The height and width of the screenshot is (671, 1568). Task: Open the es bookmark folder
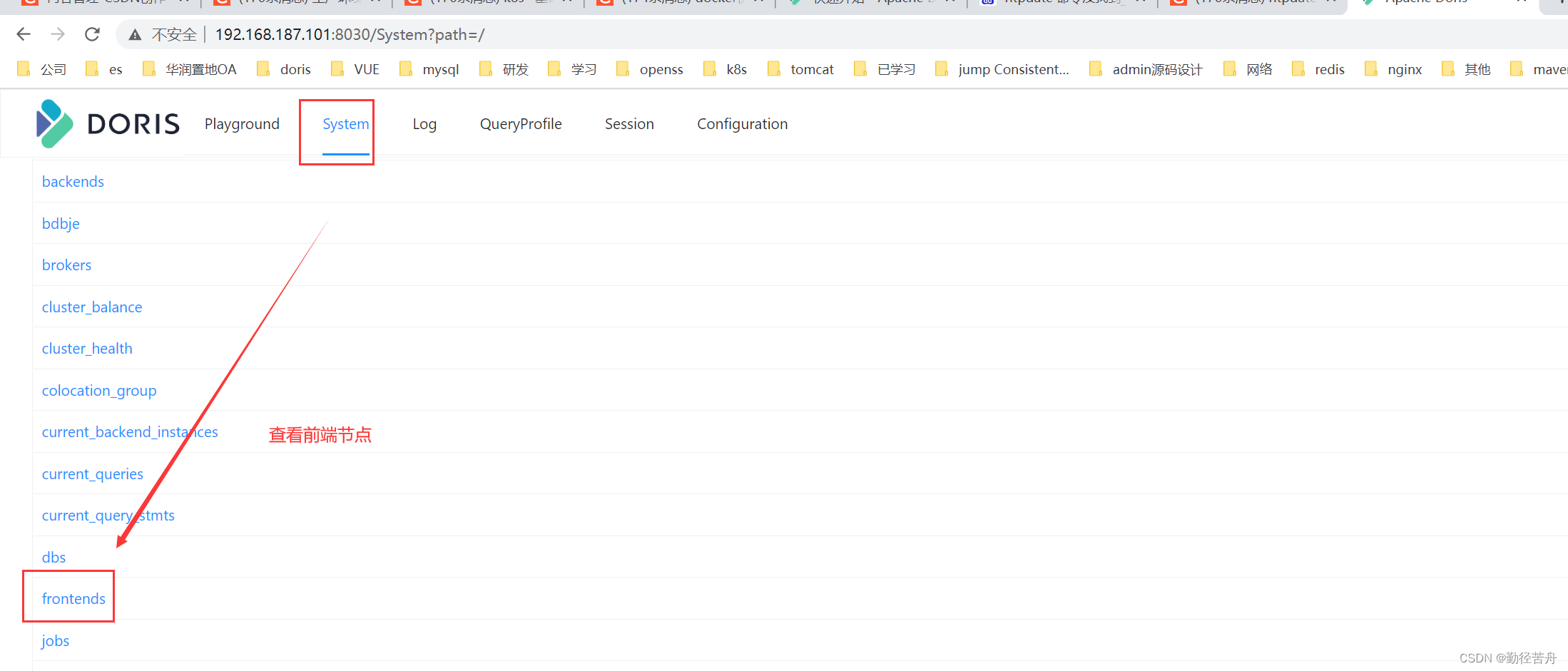coord(103,69)
